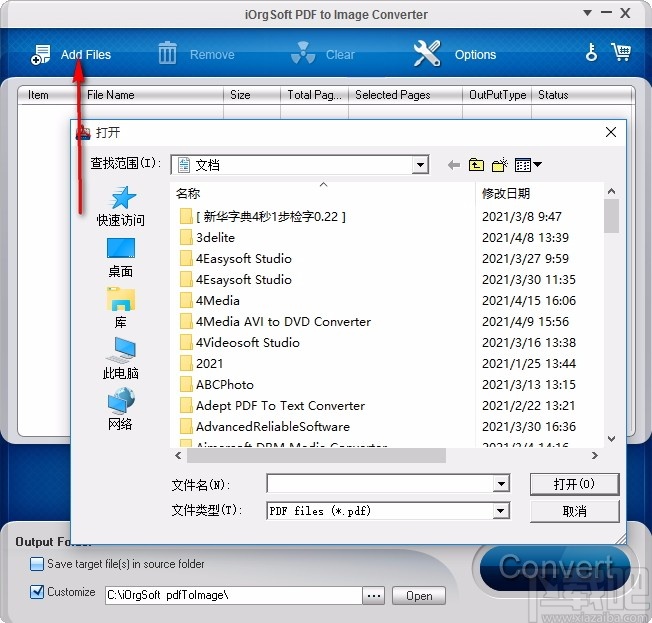The width and height of the screenshot is (652, 623).
Task: Open the converter's dropdown menu triangle in title bar
Action: [587, 13]
